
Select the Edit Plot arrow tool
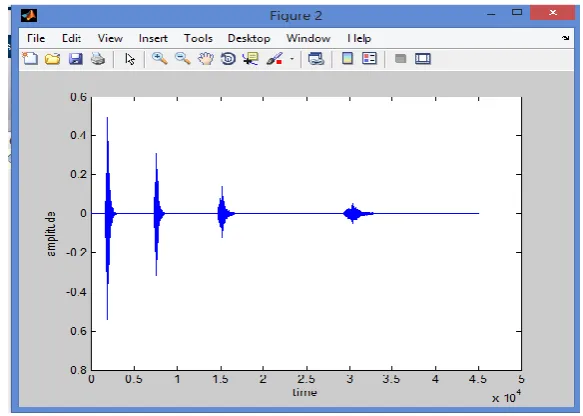130,59
